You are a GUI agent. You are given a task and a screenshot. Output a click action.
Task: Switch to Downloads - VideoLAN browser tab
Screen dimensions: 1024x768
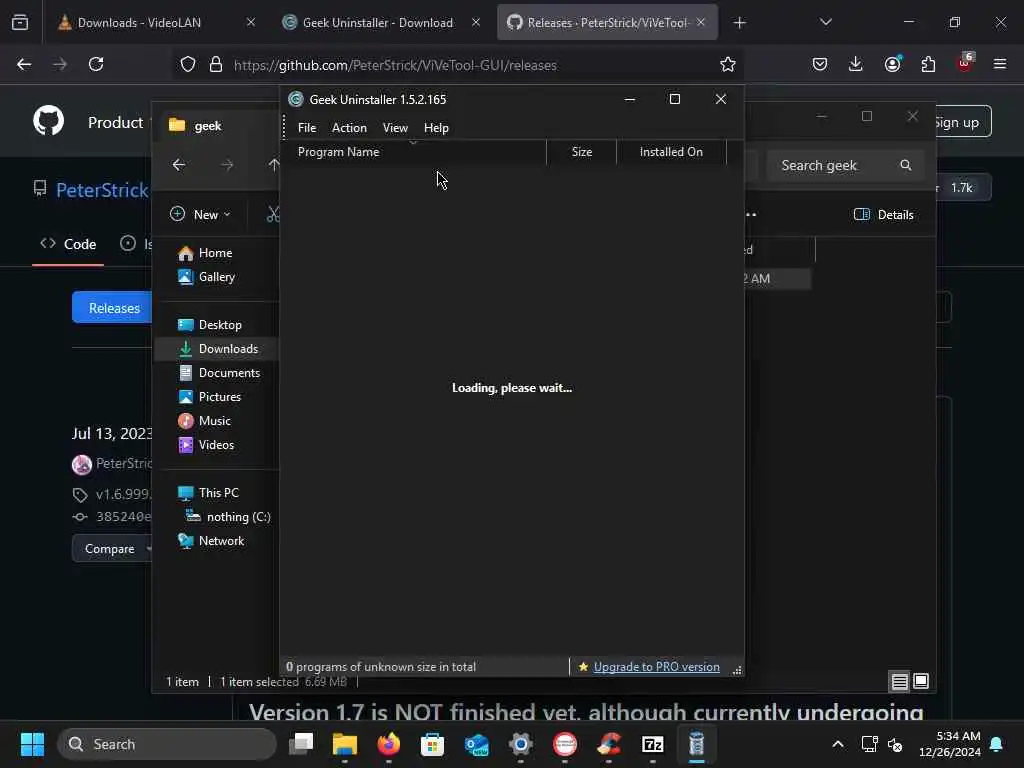click(155, 23)
